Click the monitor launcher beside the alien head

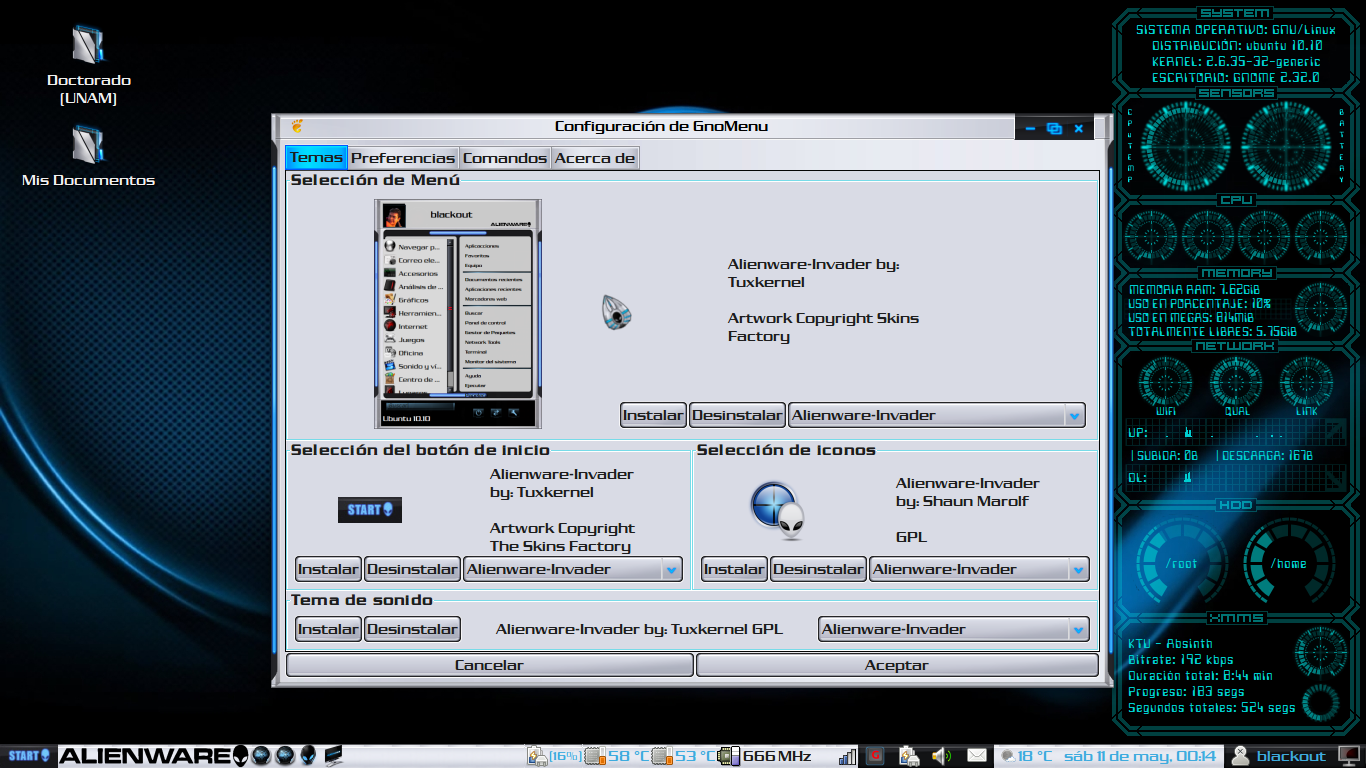(333, 756)
